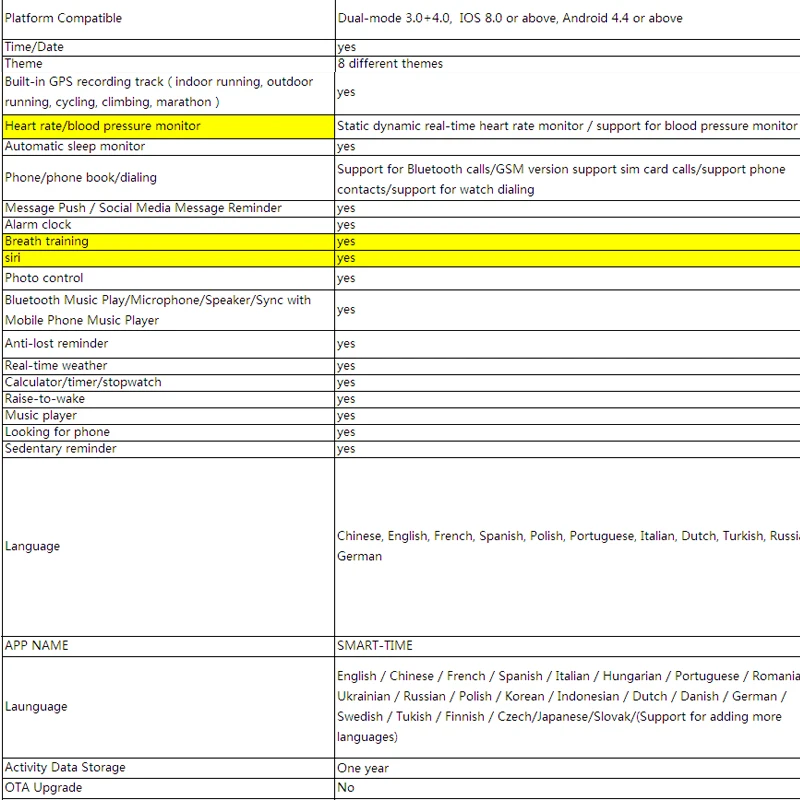Select the 'Time/Date' row label

coord(168,47)
